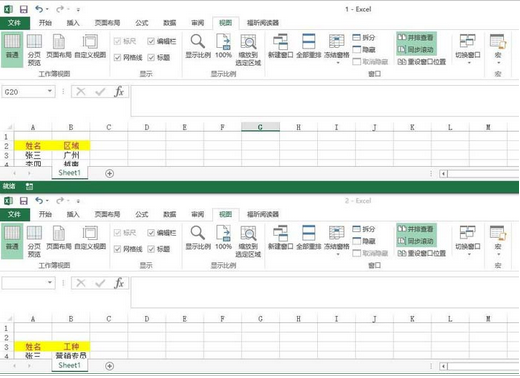Select yellow header cell B2 in top sheet

coord(71,146)
